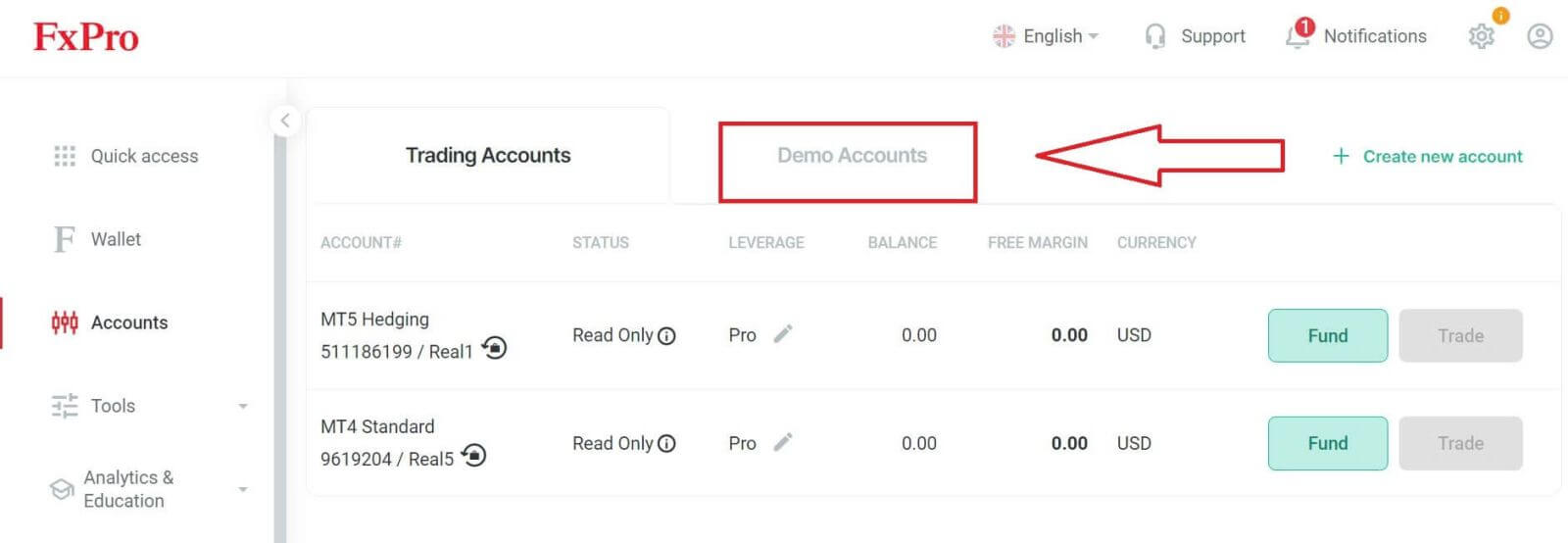Click the FREE MARGIN column header
1568x543 pixels.
[x=1038, y=242]
